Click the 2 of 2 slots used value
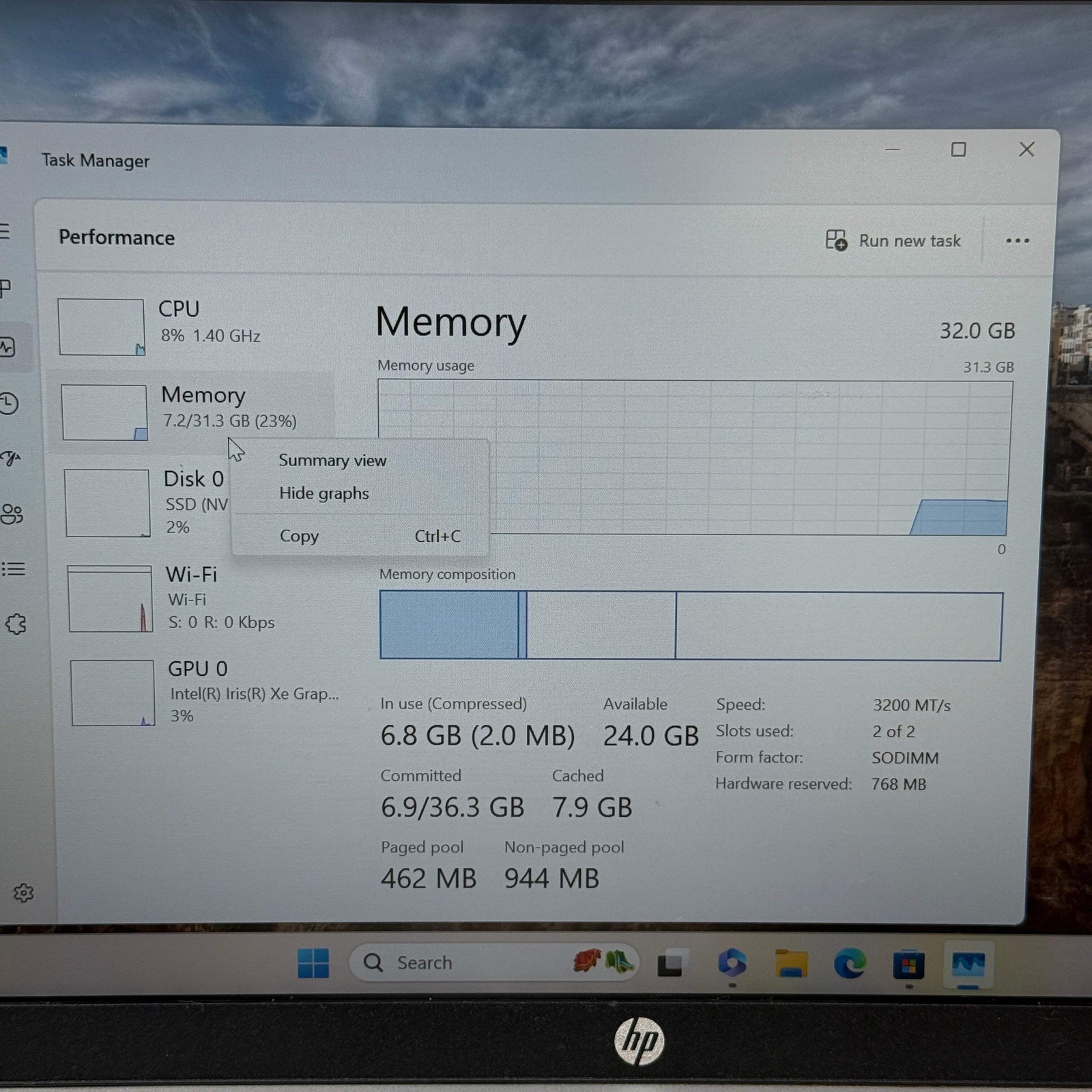Image resolution: width=1092 pixels, height=1092 pixels. point(893,732)
